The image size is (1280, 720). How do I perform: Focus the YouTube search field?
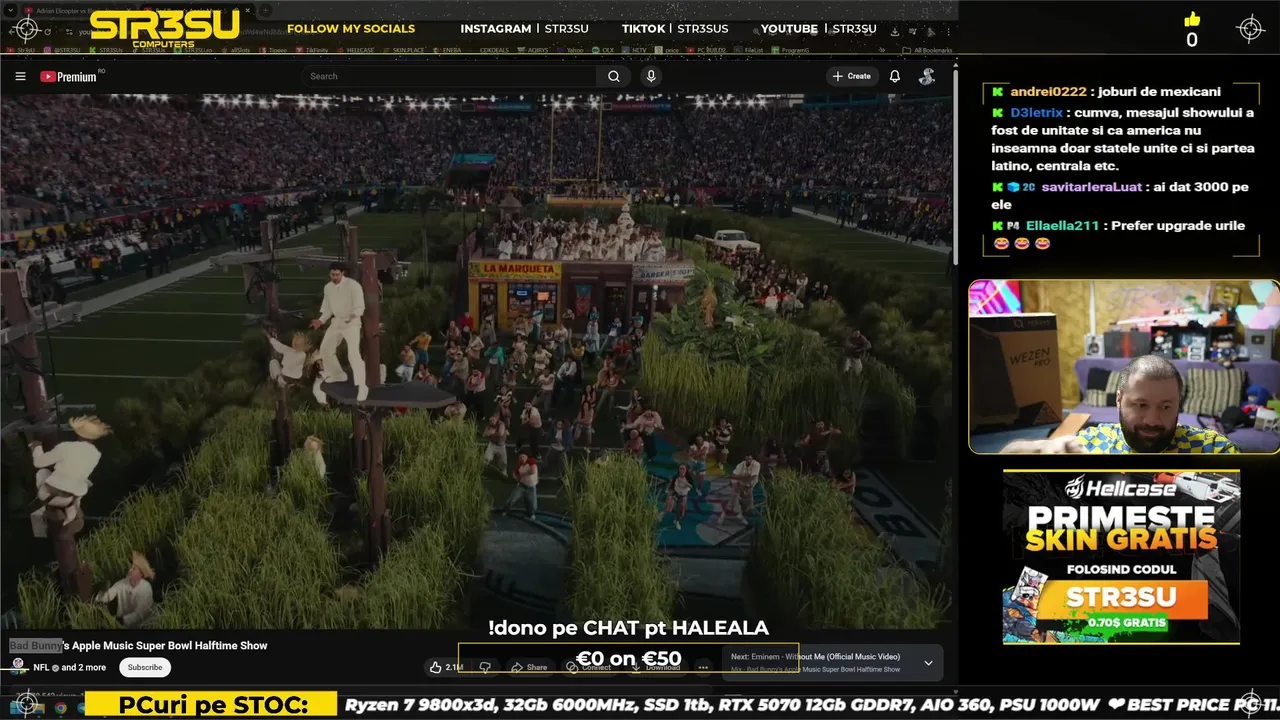pyautogui.click(x=450, y=76)
